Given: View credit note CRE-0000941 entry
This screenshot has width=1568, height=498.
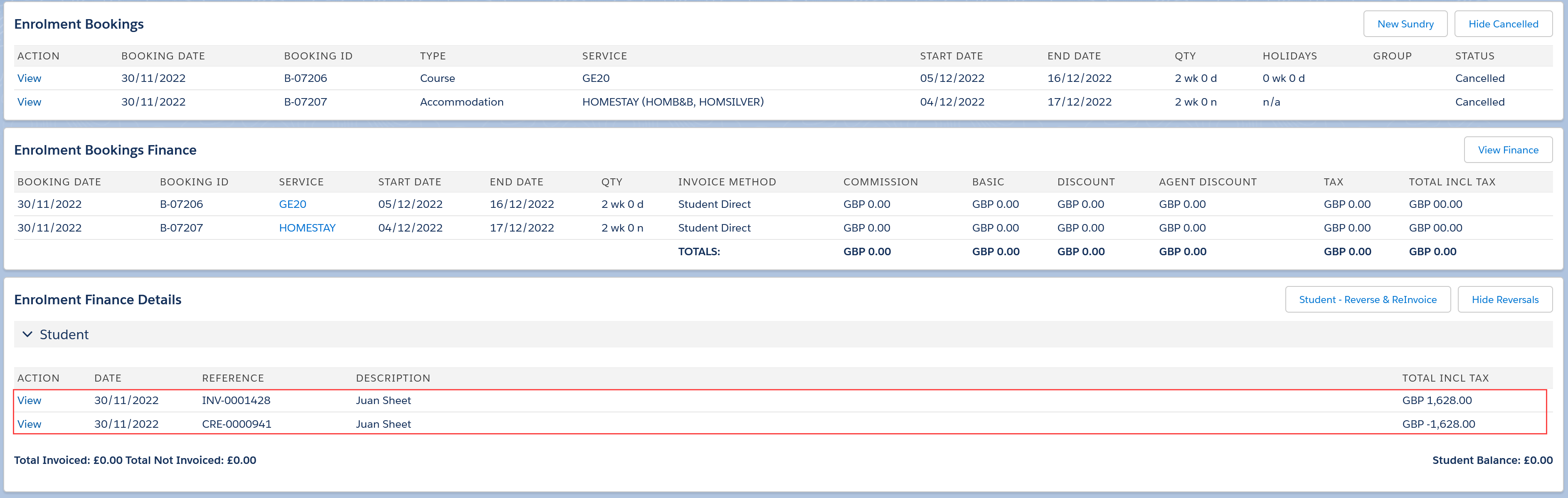Looking at the screenshot, I should [29, 424].
